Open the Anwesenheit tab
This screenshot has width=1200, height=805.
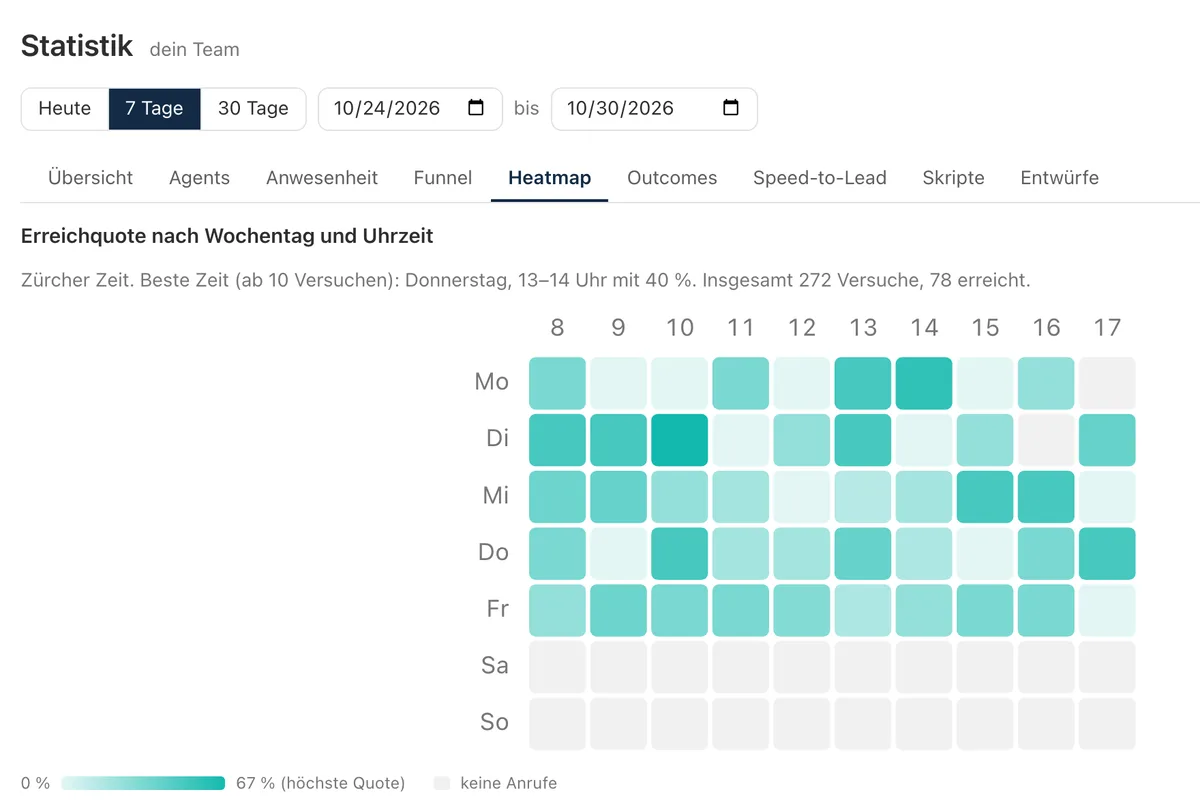(x=322, y=178)
